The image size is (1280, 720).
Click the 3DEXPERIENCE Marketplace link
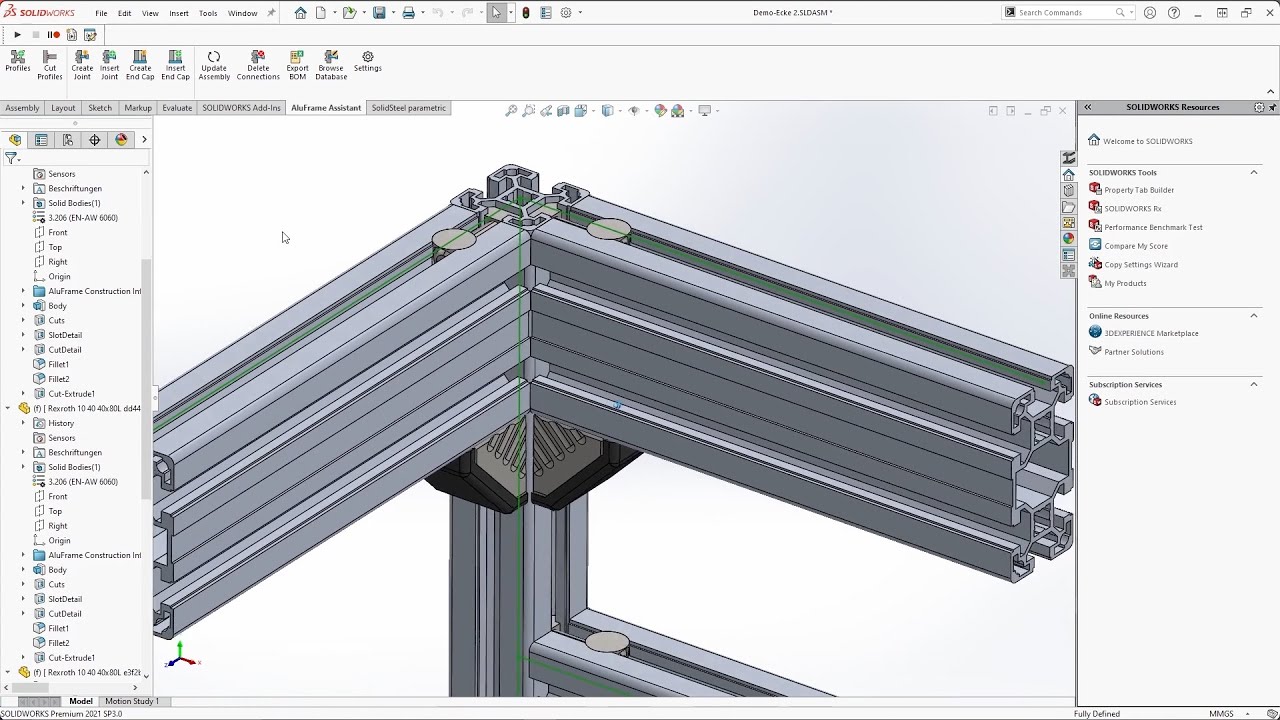click(1151, 333)
